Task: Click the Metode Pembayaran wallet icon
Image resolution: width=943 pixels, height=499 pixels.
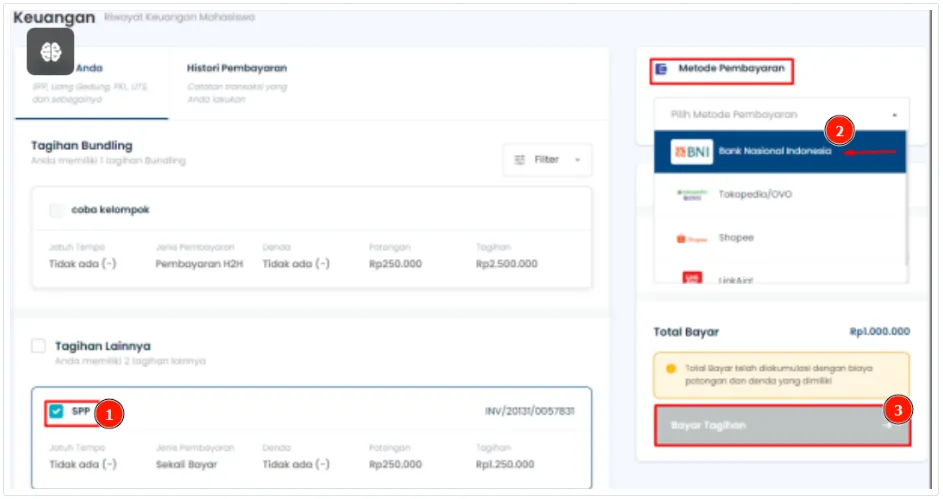Action: coord(661,69)
